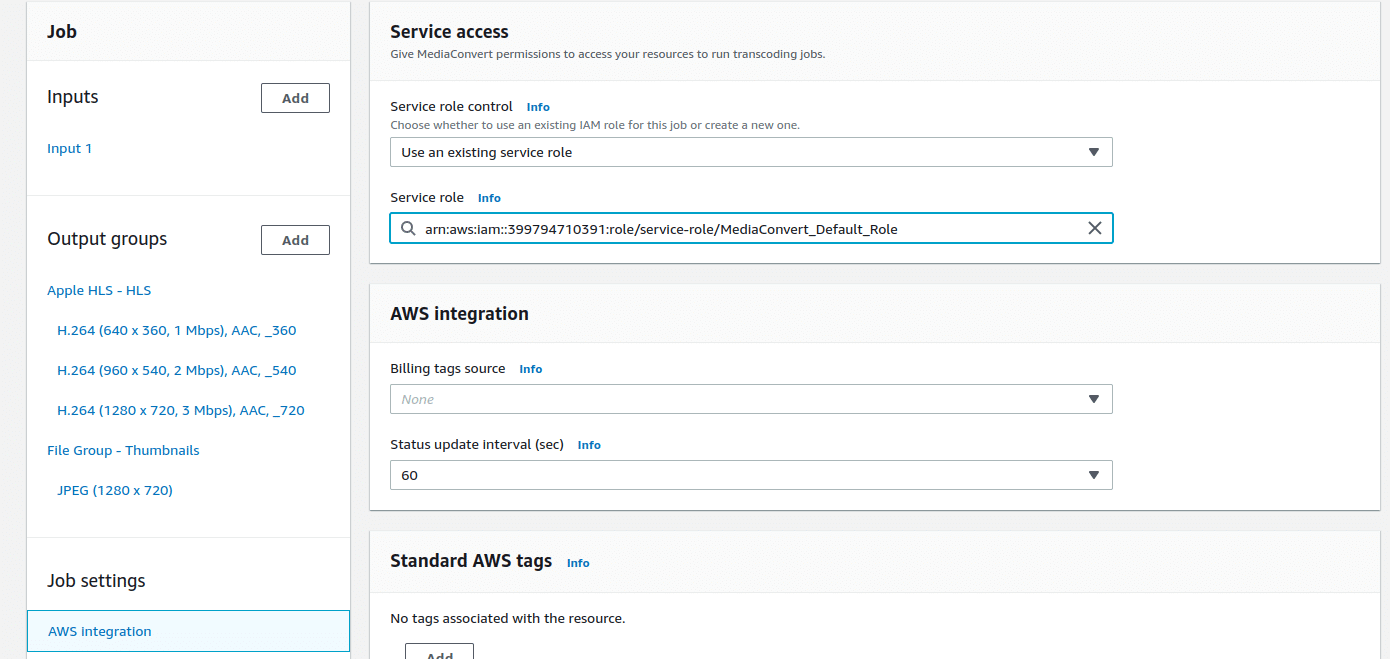Open Info for Billing tags source
Image resolution: width=1390 pixels, height=659 pixels.
[530, 369]
